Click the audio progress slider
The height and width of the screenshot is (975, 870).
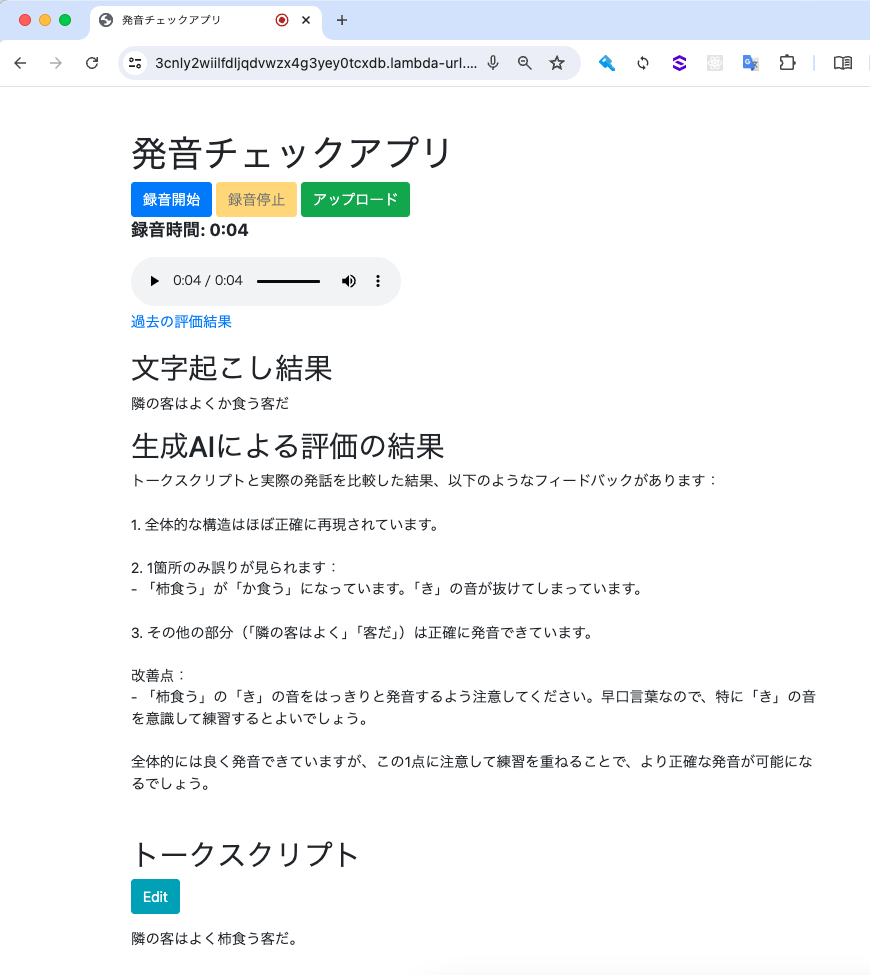(x=289, y=281)
